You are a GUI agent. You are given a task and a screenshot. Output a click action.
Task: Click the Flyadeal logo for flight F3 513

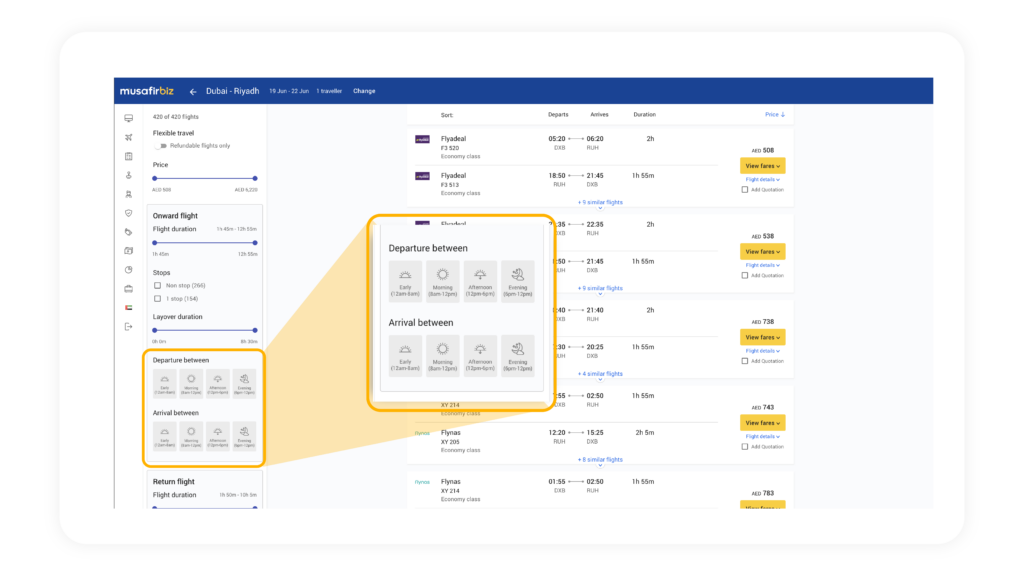423,176
